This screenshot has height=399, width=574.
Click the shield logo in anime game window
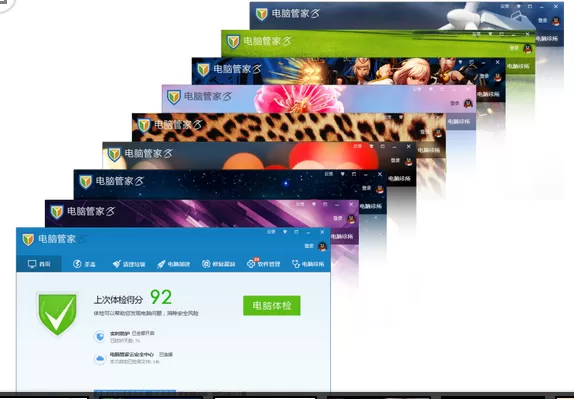tap(203, 70)
